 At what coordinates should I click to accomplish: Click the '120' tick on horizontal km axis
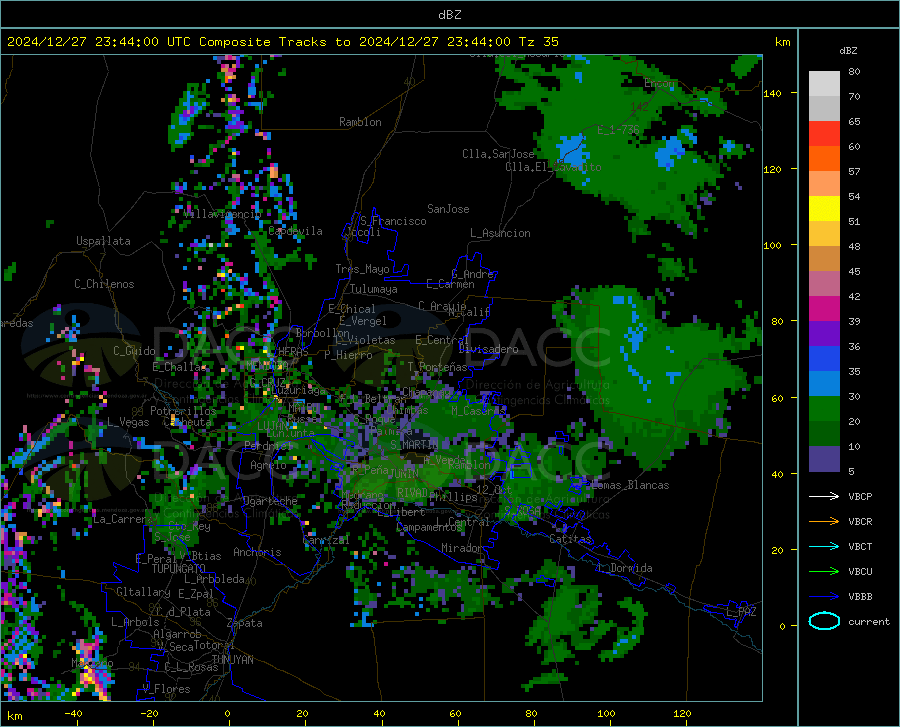pyautogui.click(x=682, y=714)
